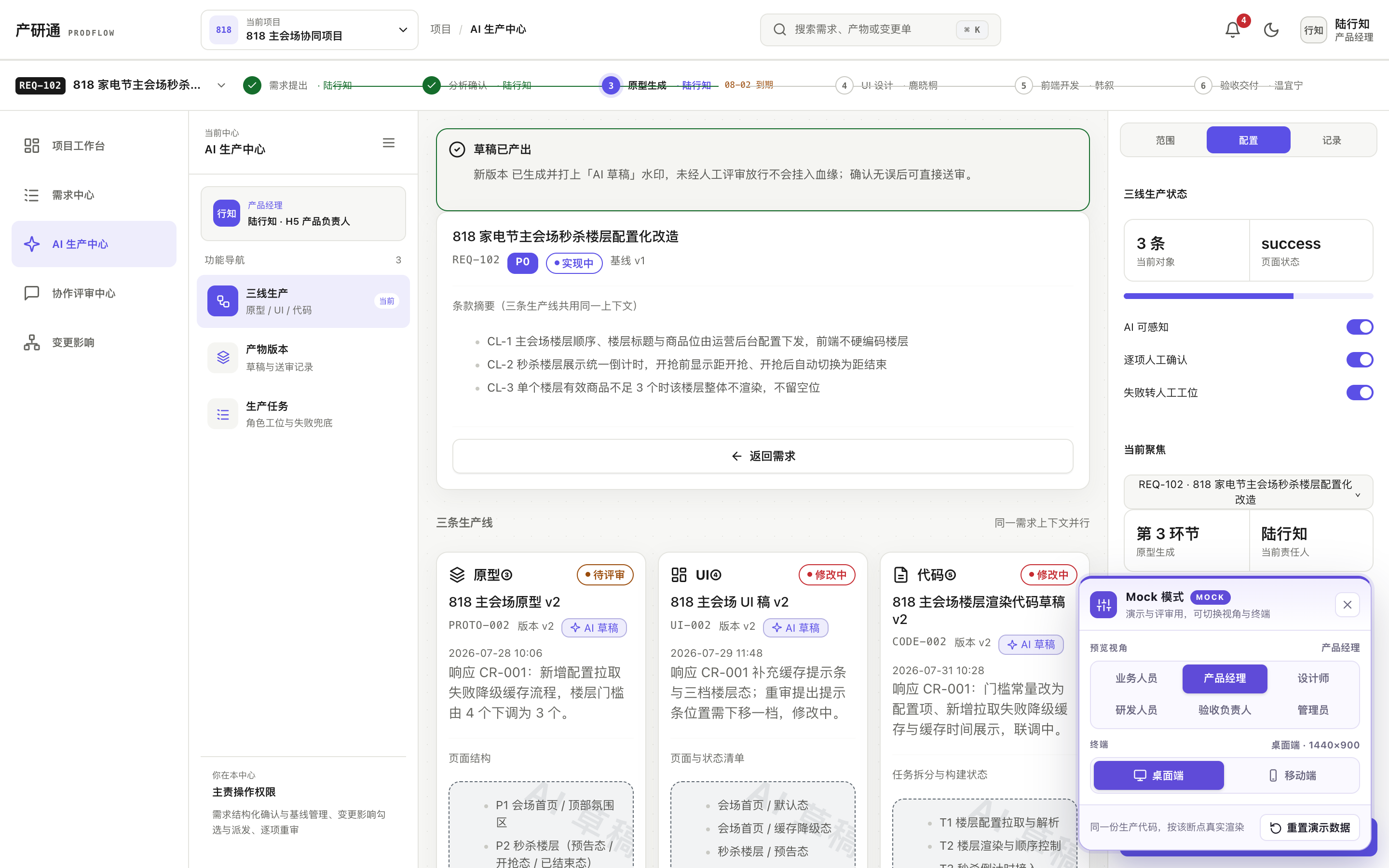Click the 行知 user avatar in the header
Viewport: 1389px width, 868px height.
tap(1313, 30)
